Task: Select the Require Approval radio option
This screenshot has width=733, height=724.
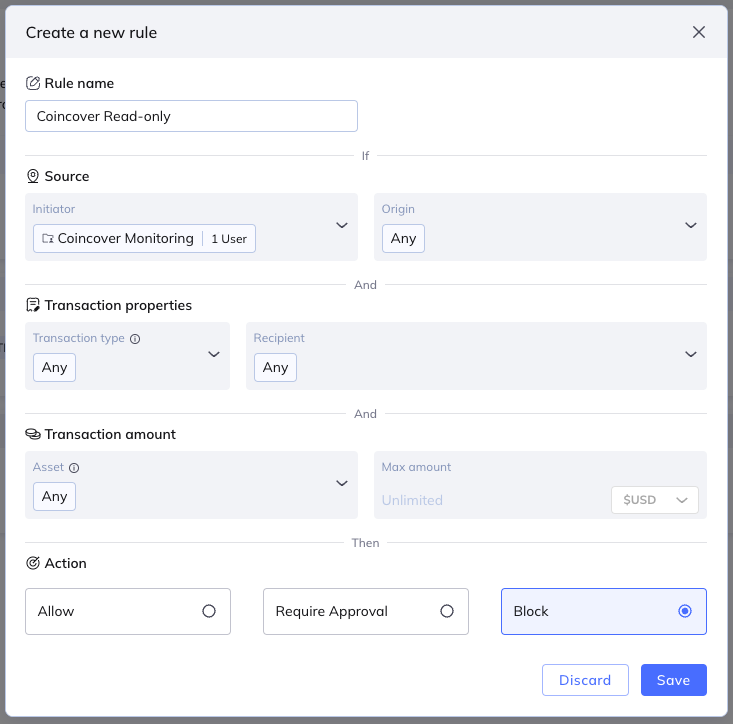Action: point(447,611)
